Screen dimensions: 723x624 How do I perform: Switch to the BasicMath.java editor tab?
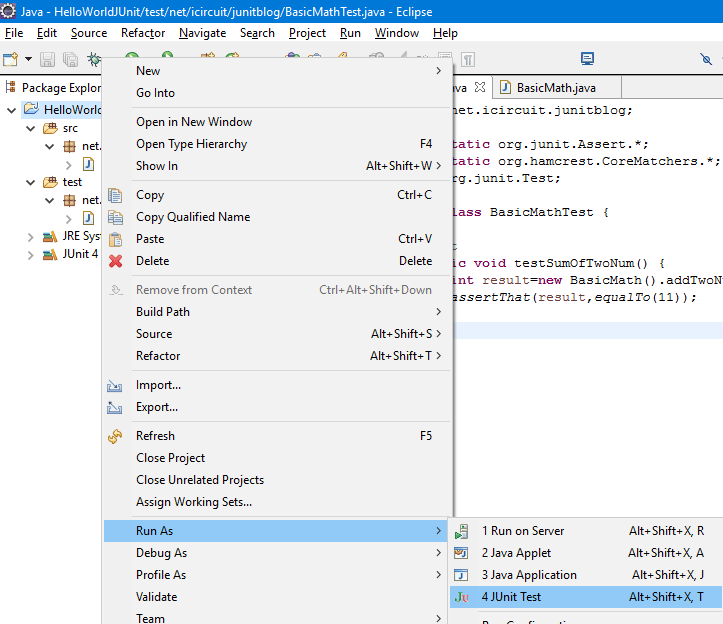tap(556, 88)
